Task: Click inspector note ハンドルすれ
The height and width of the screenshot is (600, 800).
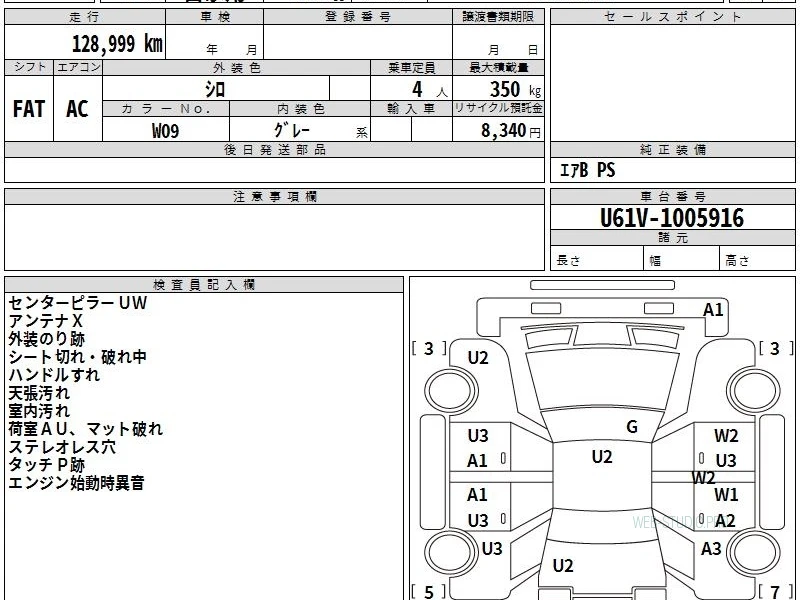Action: 54,374
